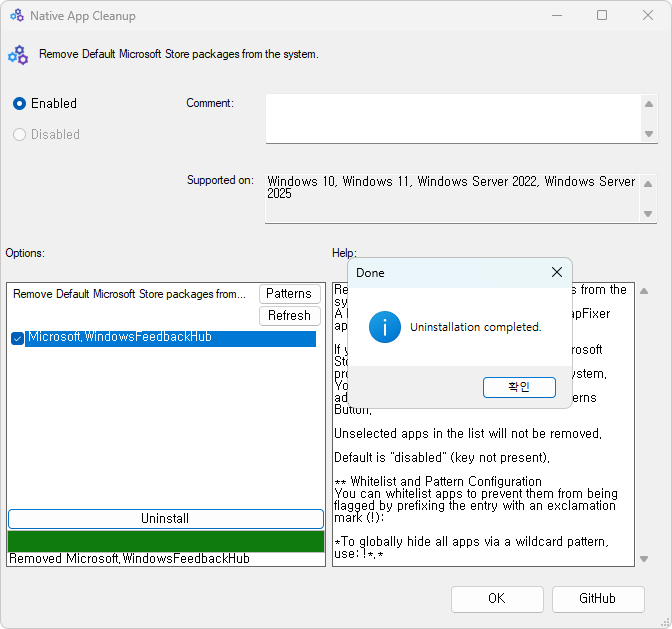Click the Help pane scroll up arrow

[x=644, y=291]
